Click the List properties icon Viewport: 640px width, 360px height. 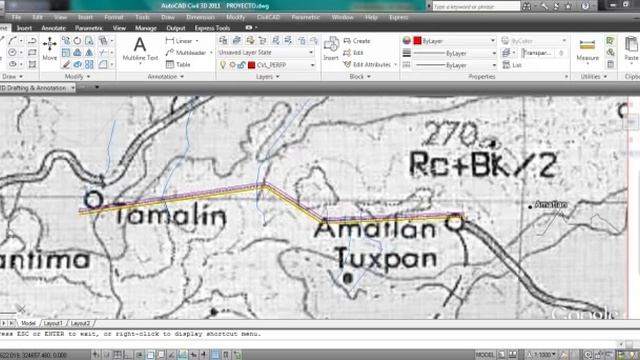(512, 65)
